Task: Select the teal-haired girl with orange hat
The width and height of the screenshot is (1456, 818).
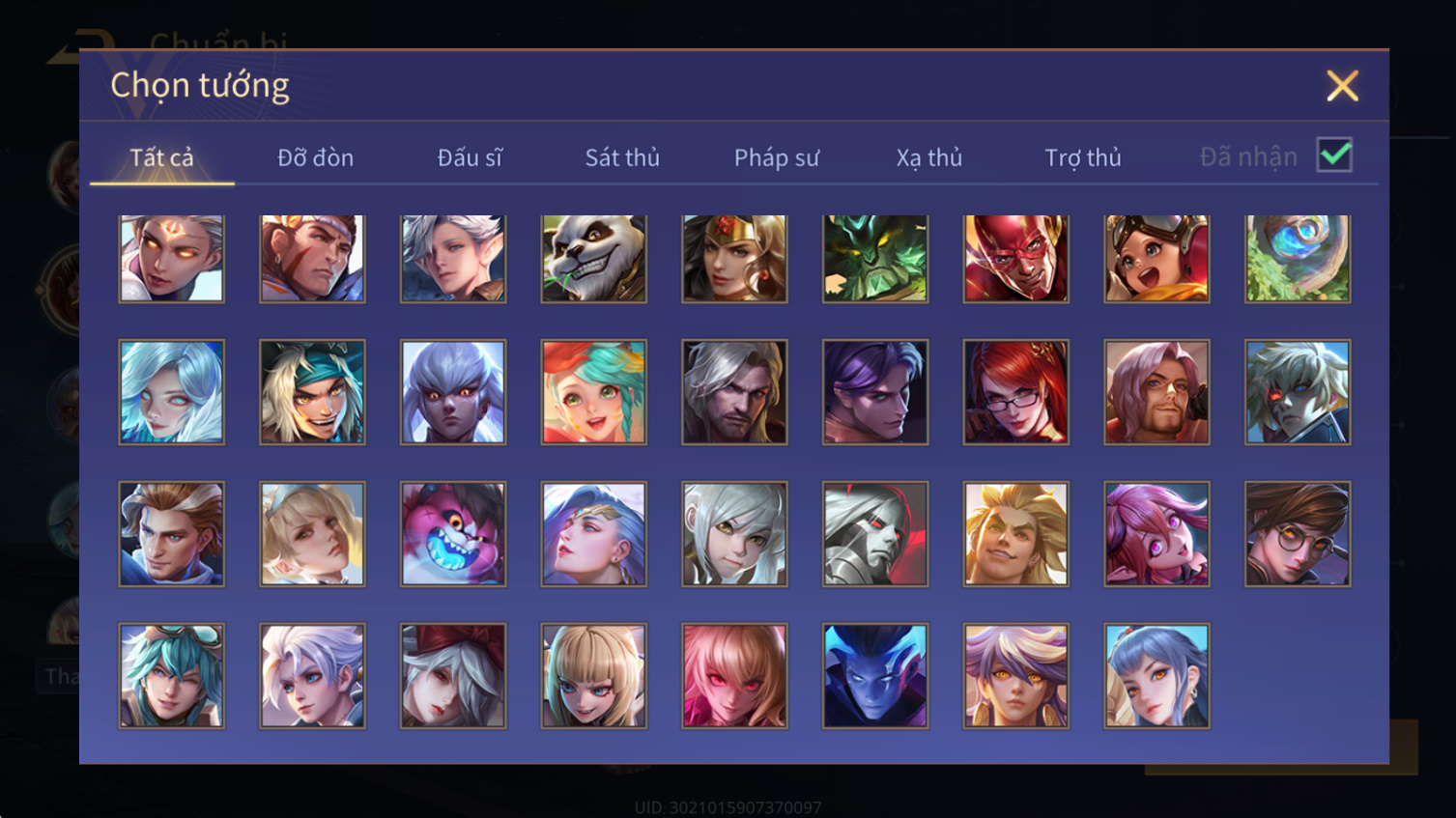Action: [x=594, y=392]
